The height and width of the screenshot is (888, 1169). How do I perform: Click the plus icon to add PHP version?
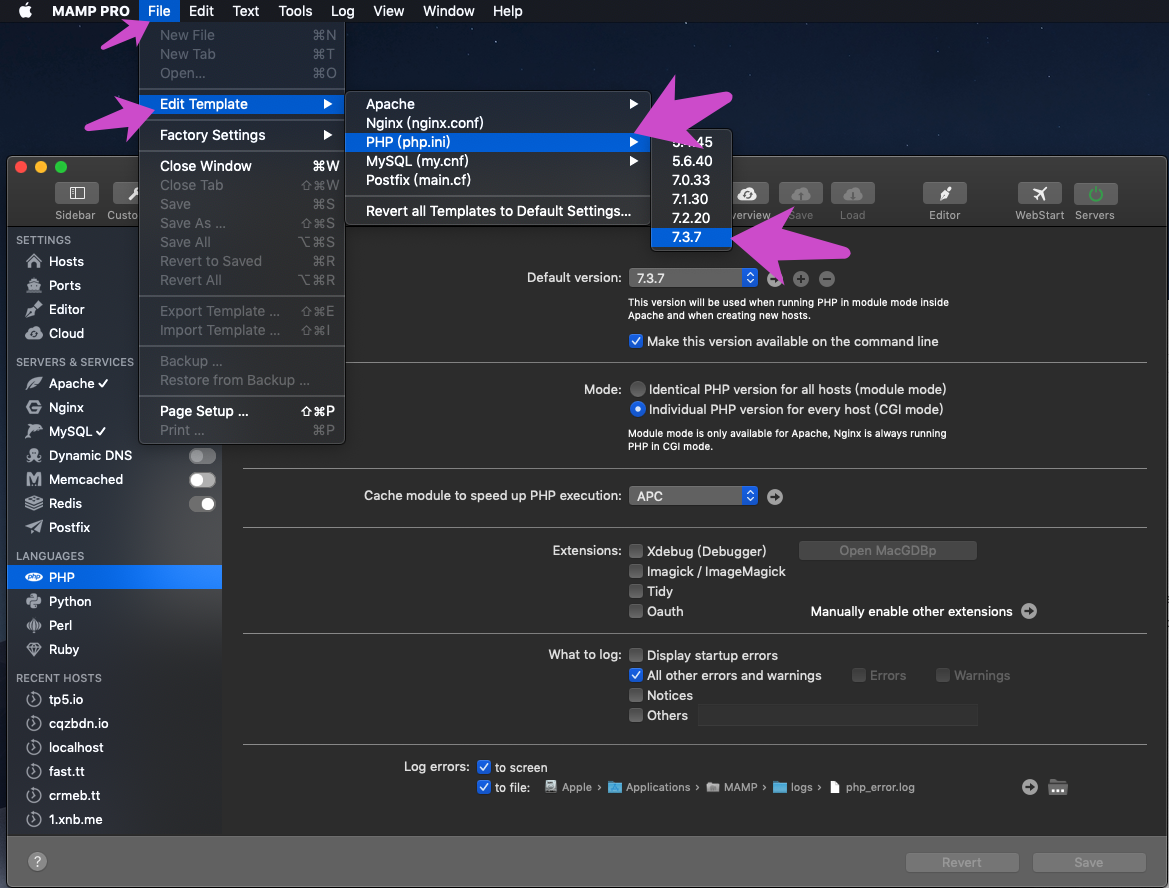pos(801,279)
